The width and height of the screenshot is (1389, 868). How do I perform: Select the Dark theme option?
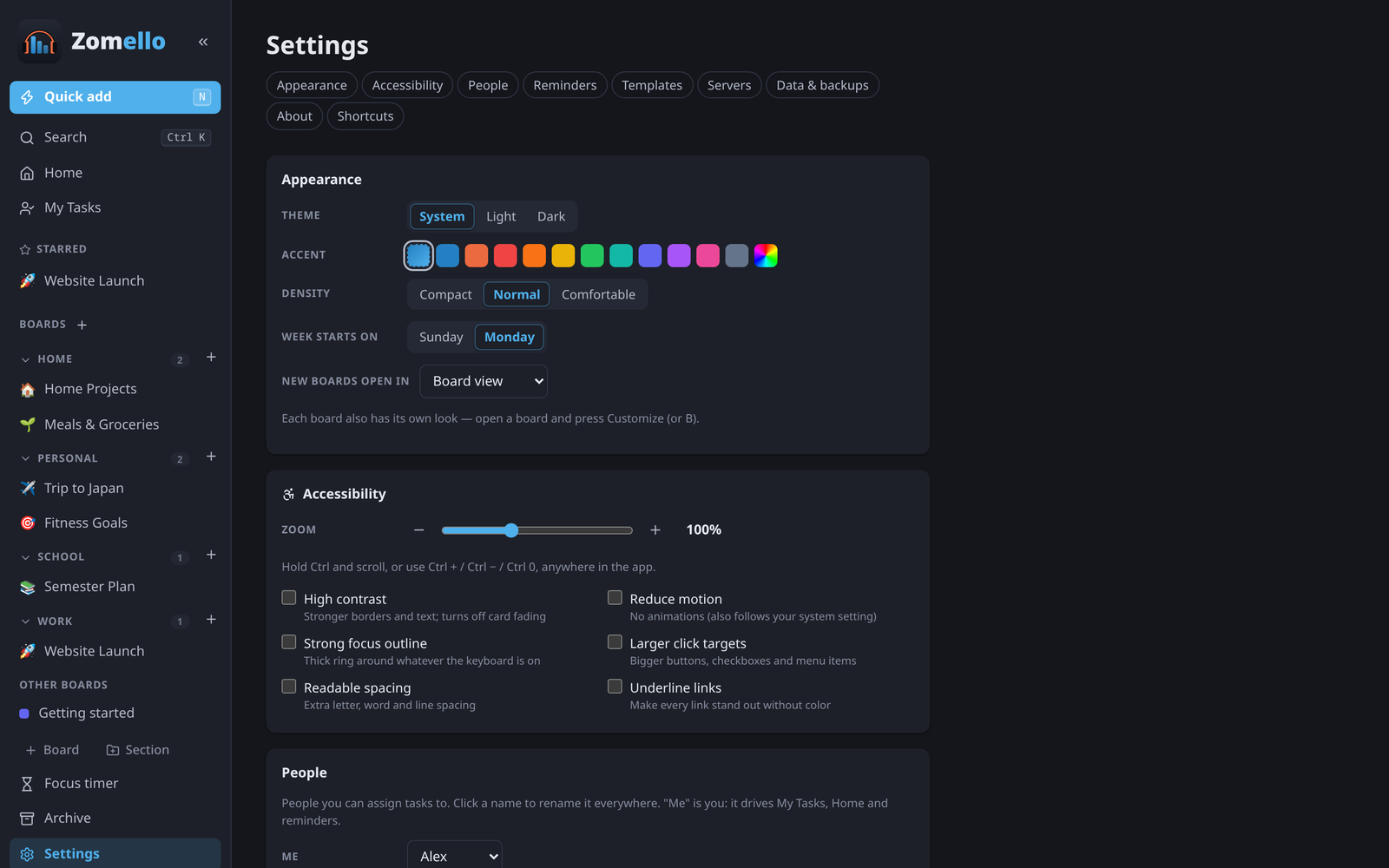point(551,216)
